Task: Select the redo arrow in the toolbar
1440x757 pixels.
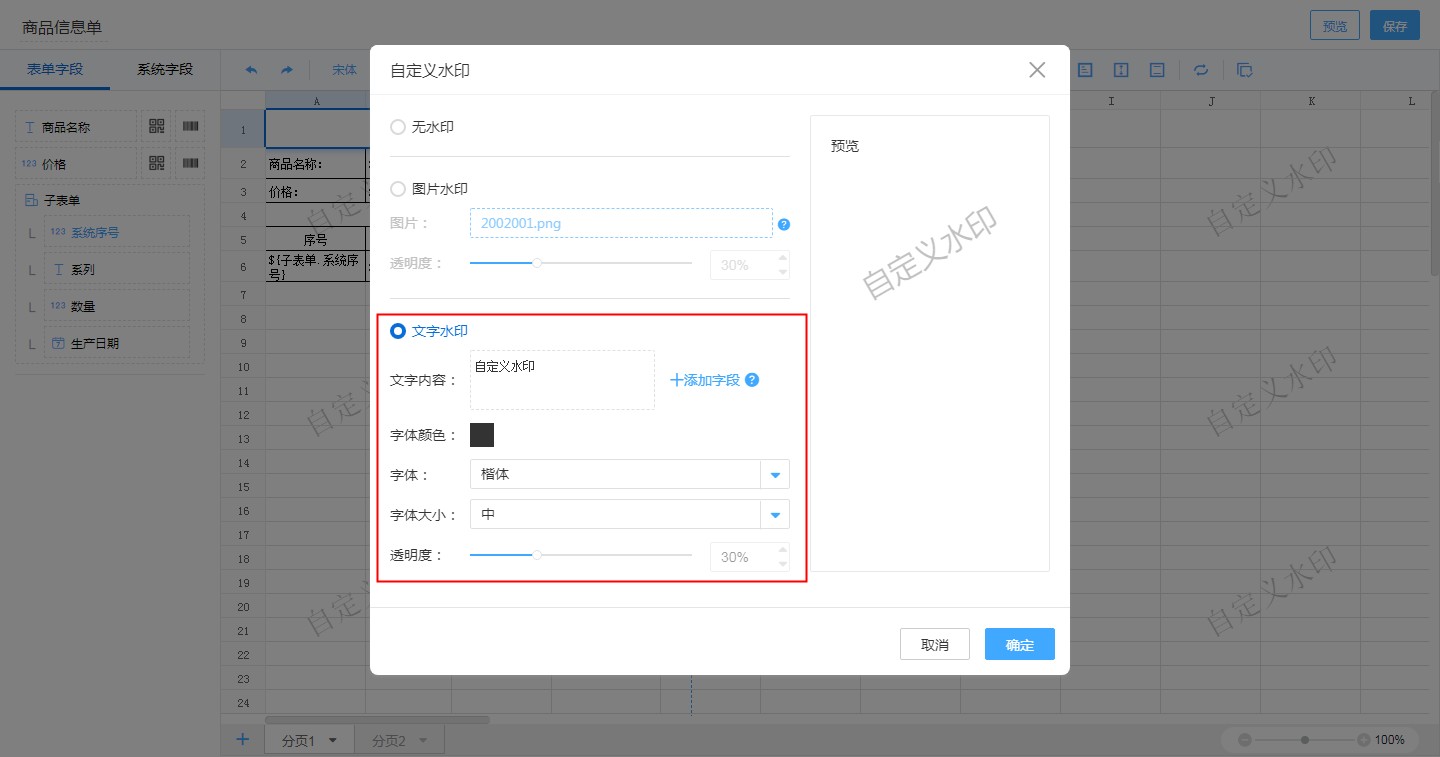Action: (286, 70)
